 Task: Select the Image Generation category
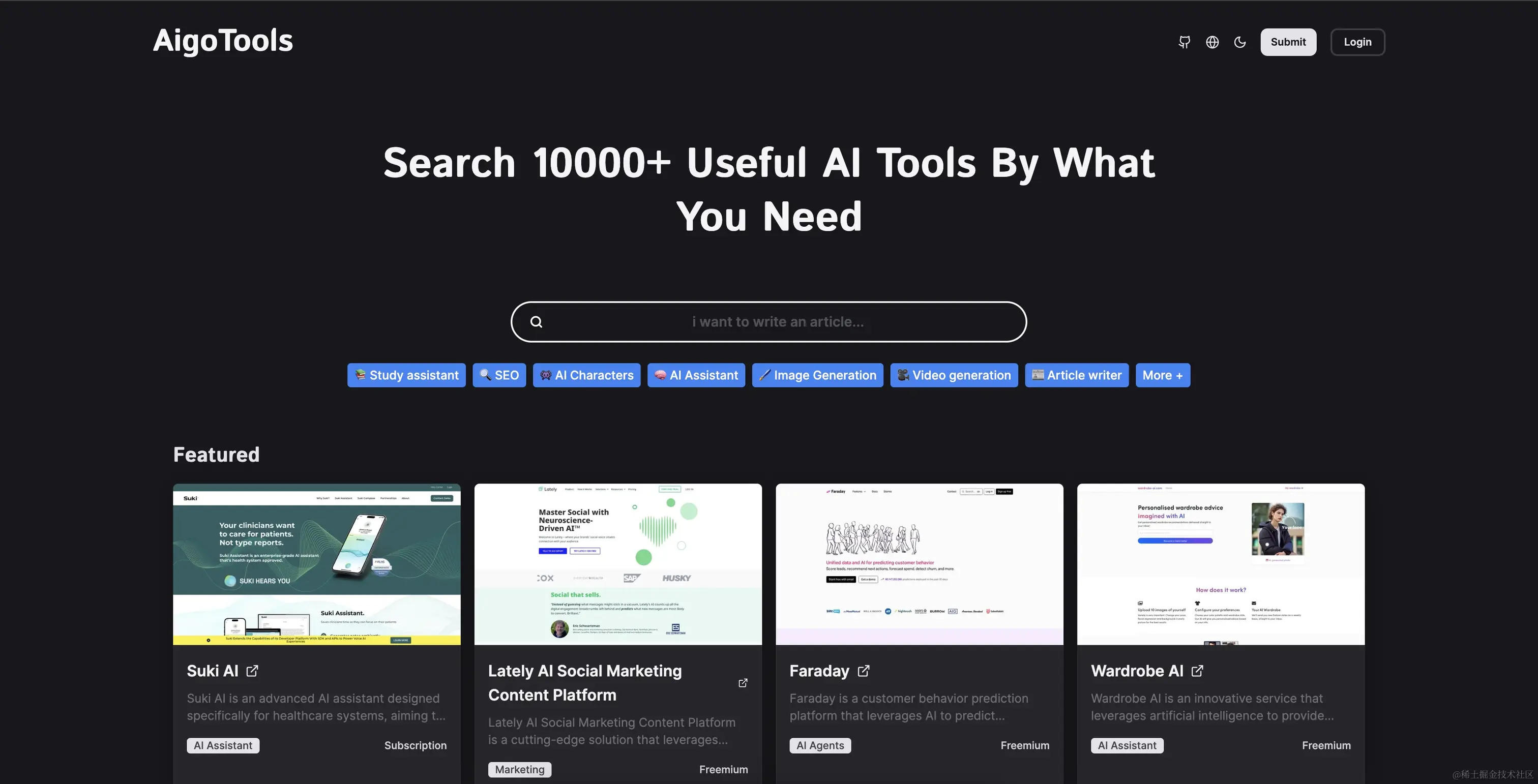coord(817,375)
